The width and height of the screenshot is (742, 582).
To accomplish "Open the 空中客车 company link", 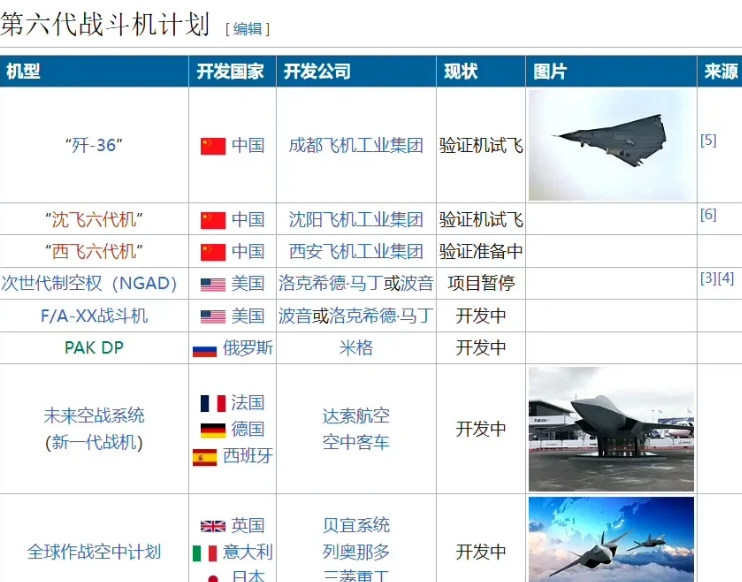I will point(356,442).
